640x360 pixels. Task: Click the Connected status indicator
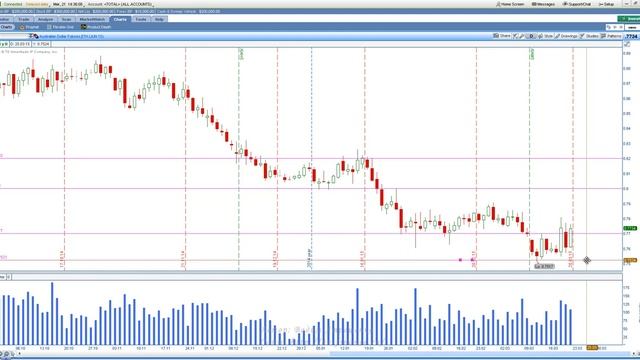pos(12,4)
